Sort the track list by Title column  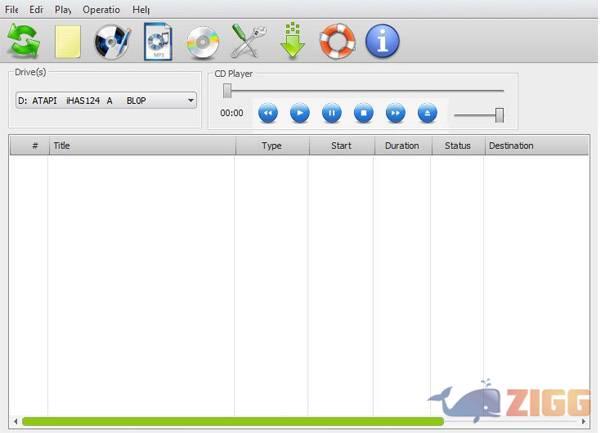(x=140, y=146)
